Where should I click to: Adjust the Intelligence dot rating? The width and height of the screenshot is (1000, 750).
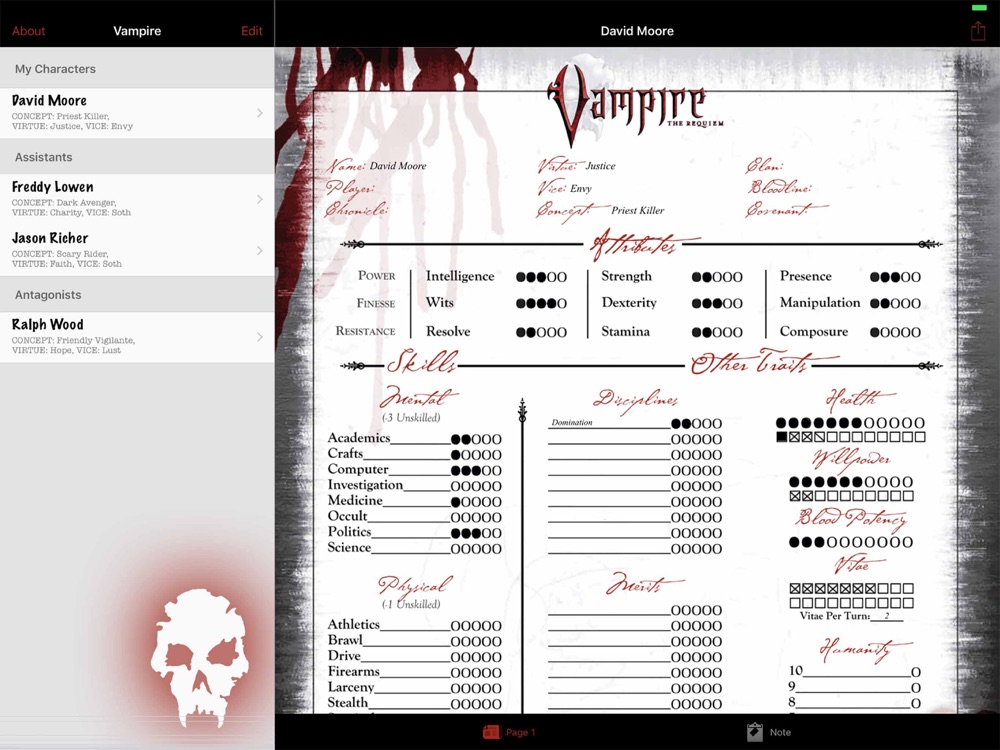pos(541,277)
